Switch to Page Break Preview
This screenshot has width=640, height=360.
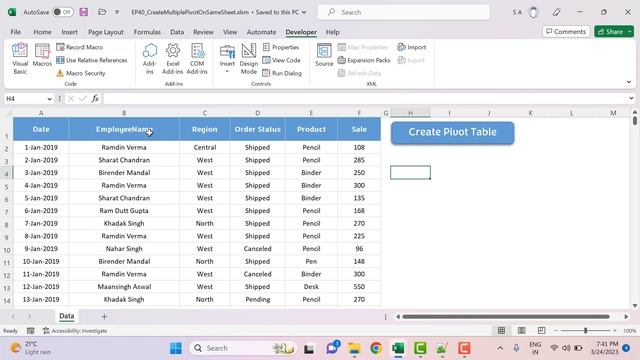(542, 331)
